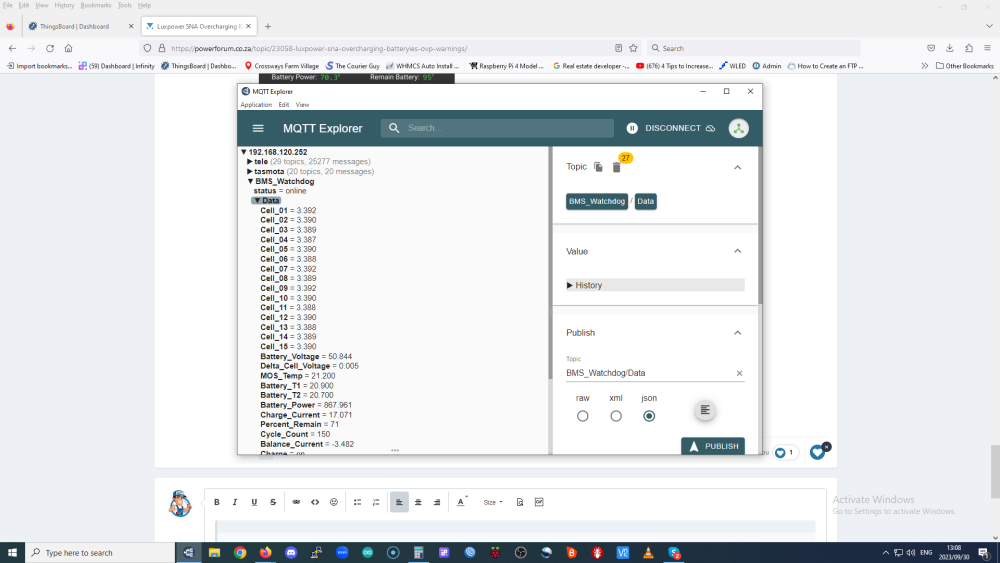Click the PUBLISH button

713,446
